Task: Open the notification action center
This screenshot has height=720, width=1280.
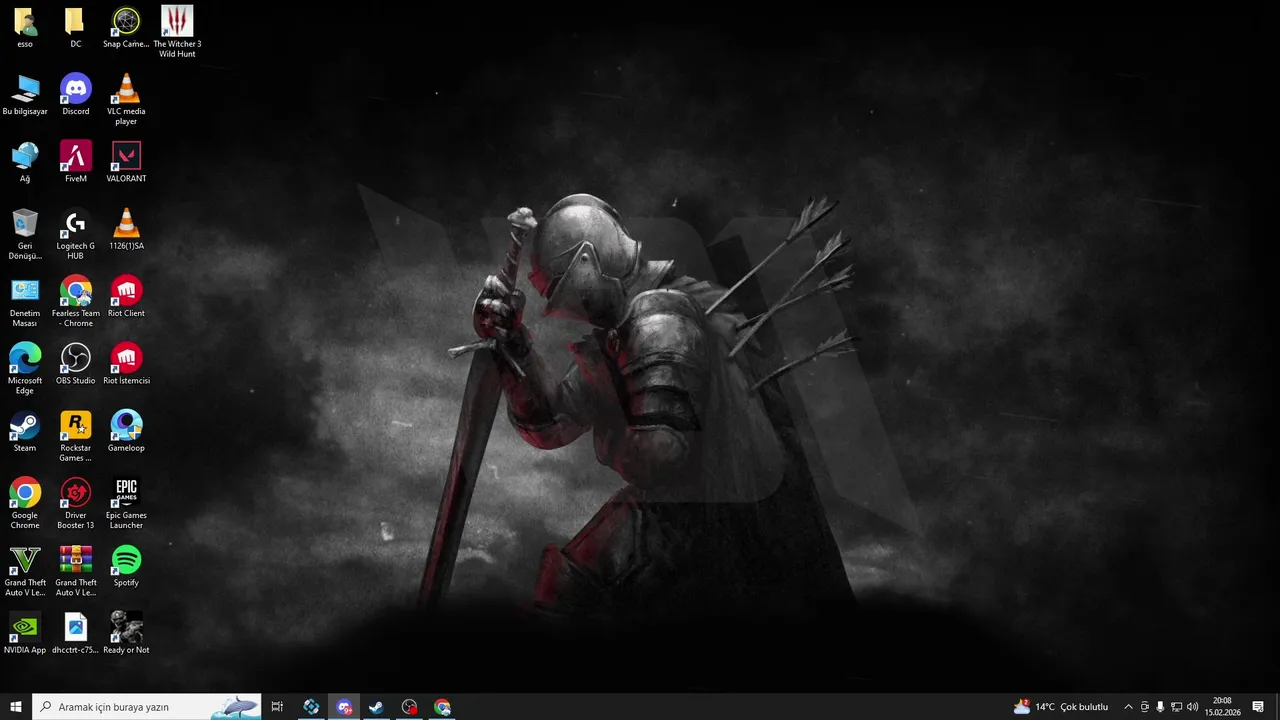Action: tap(1258, 707)
